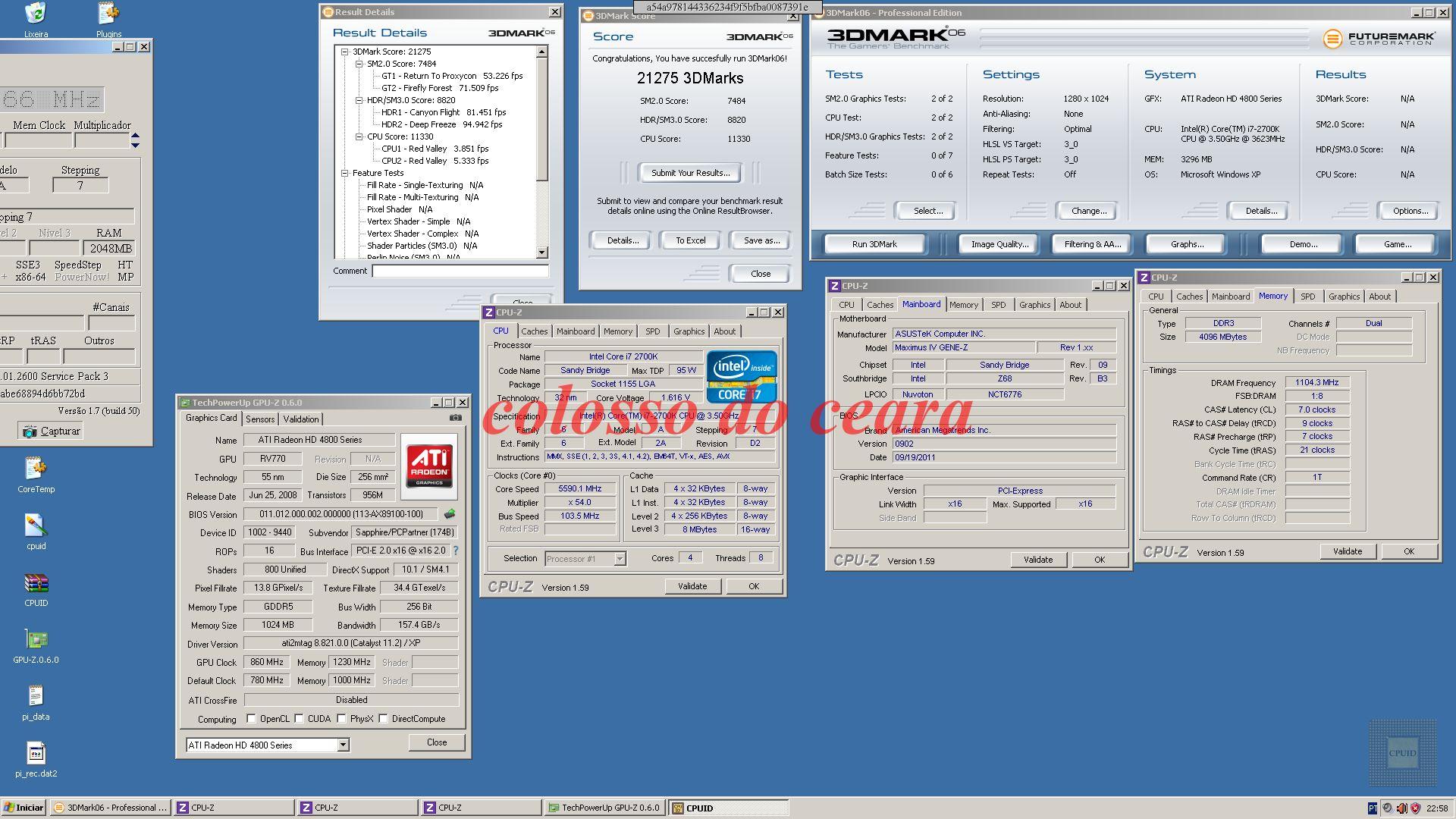This screenshot has width=1456, height=819.
Task: Click the Game button in 3DMark06
Action: pyautogui.click(x=1397, y=244)
